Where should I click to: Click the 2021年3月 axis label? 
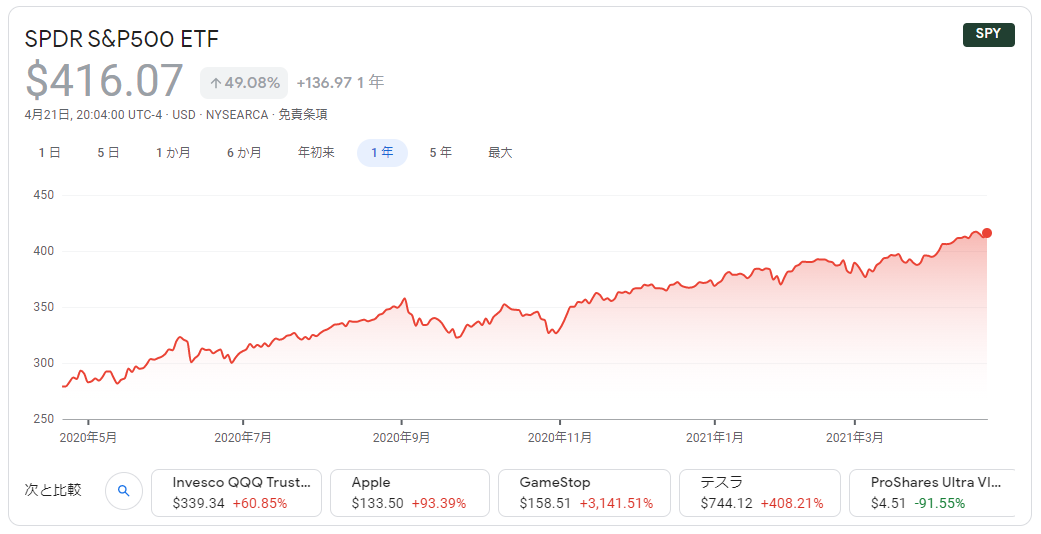(854, 438)
